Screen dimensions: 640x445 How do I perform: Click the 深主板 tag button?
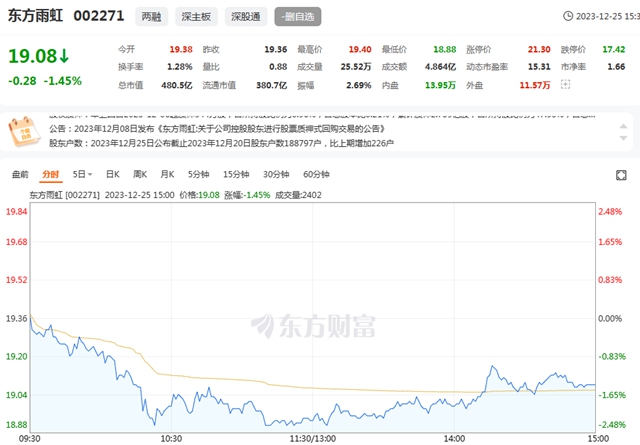(x=196, y=16)
